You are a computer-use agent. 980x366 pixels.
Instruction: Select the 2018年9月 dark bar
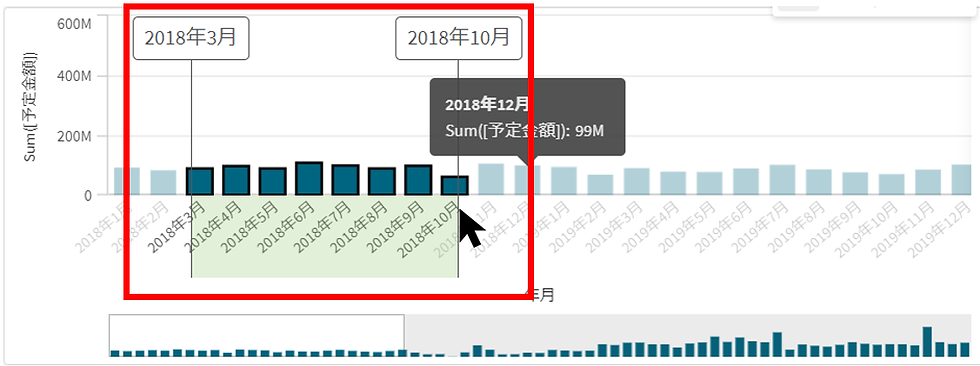[x=418, y=180]
